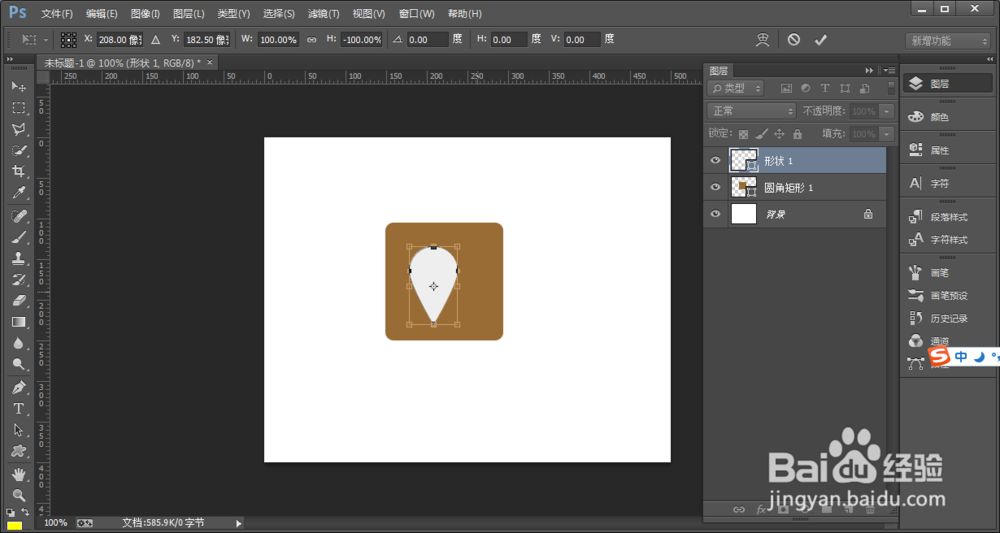Select the Hand tool
Viewport: 1000px width, 533px height.
[x=18, y=474]
